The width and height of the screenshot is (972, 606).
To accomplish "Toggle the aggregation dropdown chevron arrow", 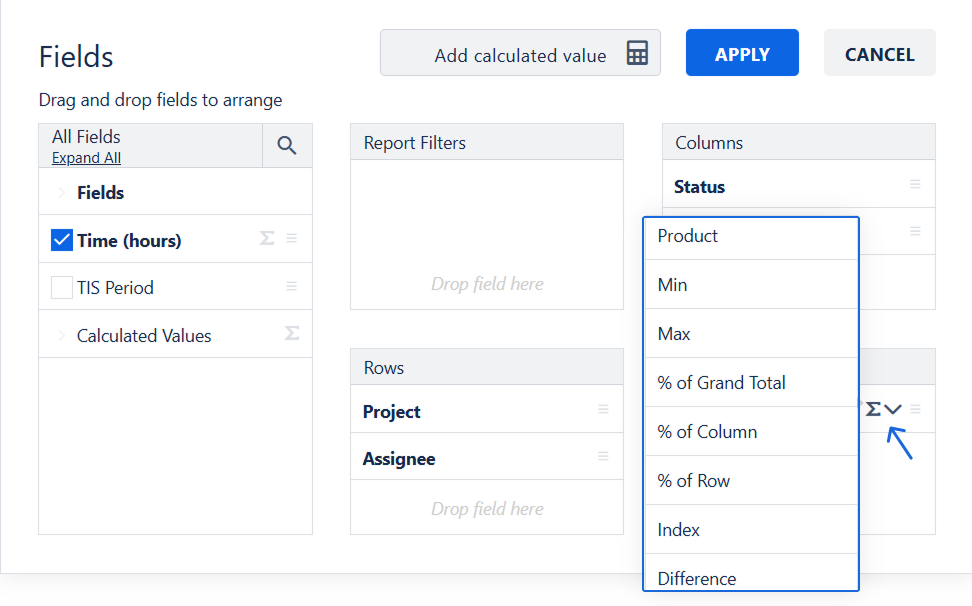I will 894,409.
